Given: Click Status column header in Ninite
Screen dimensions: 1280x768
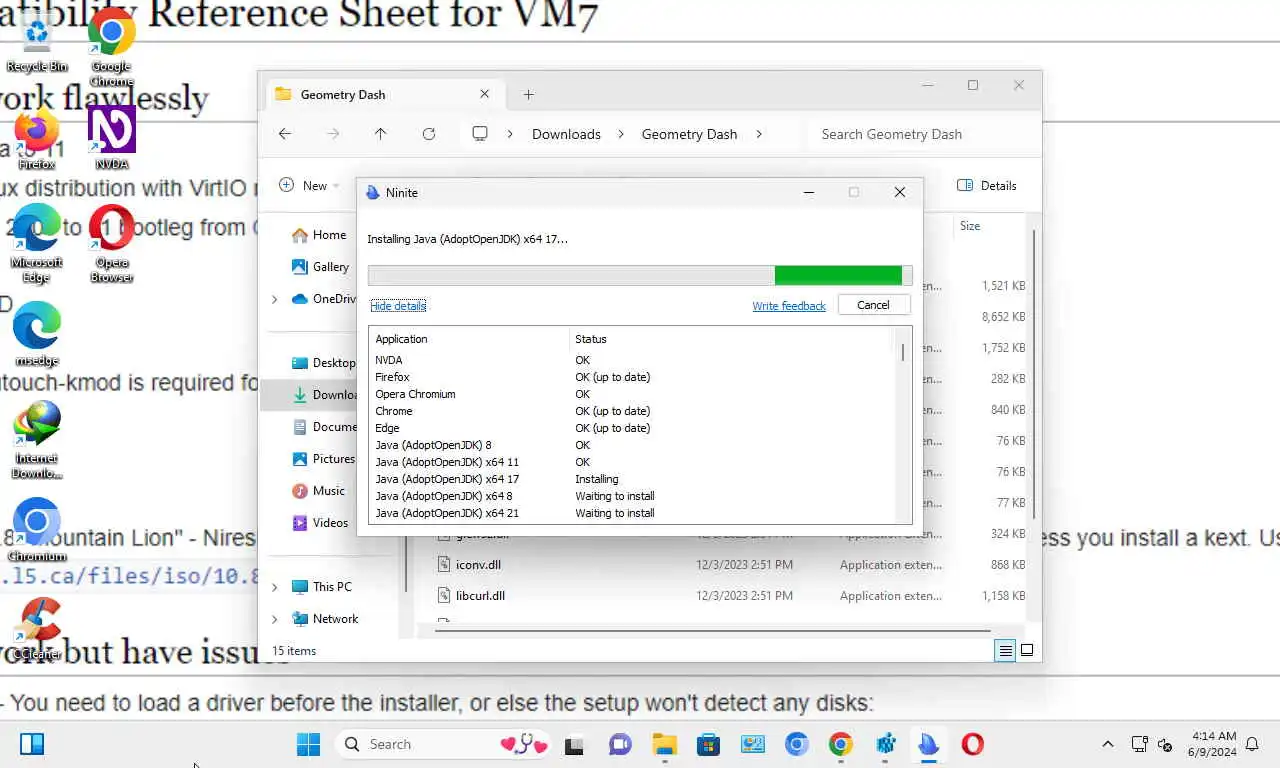Looking at the screenshot, I should (732, 339).
